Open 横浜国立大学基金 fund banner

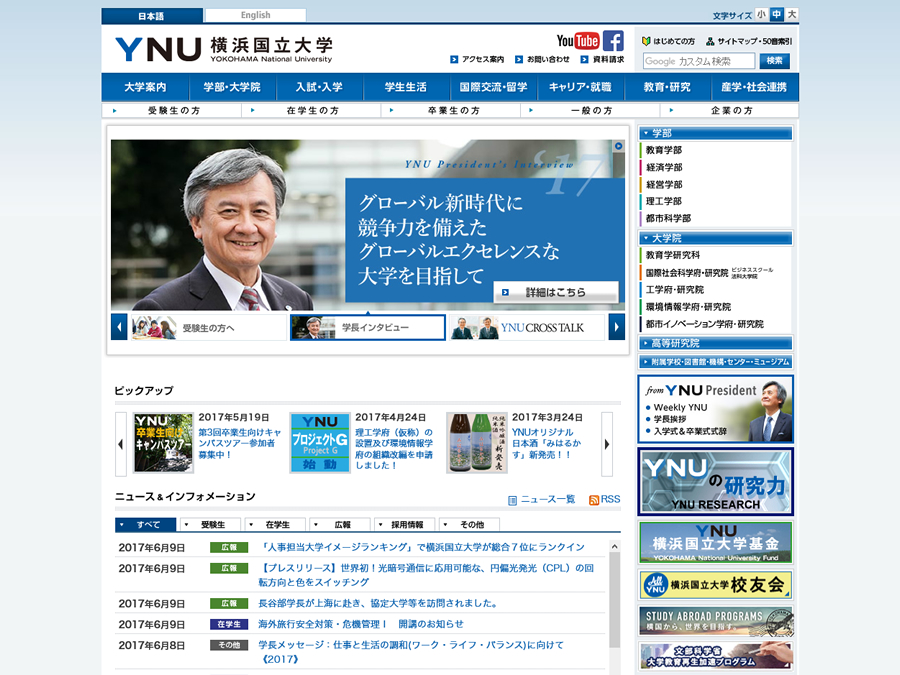click(x=716, y=542)
